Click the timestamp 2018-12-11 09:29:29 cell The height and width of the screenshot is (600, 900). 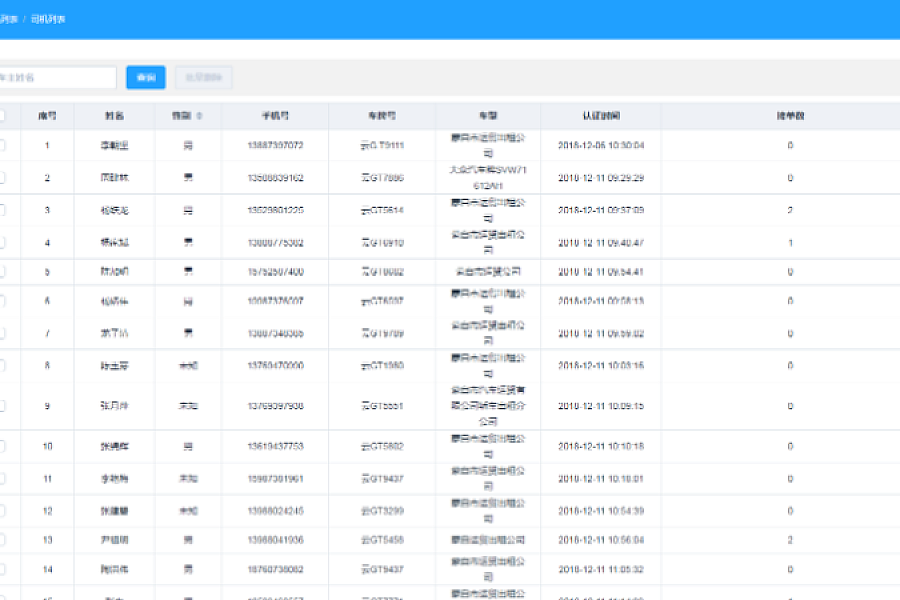[600, 178]
